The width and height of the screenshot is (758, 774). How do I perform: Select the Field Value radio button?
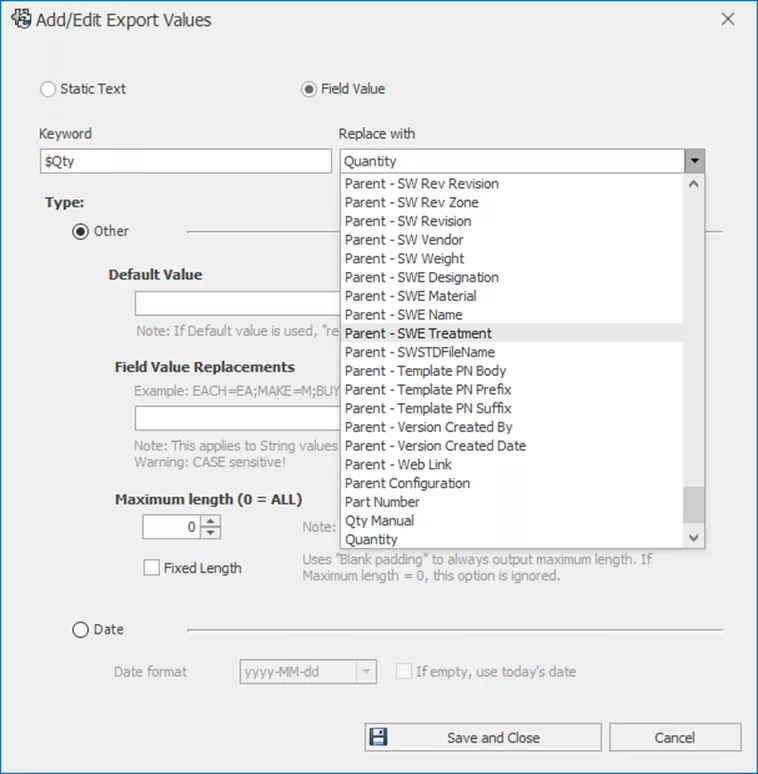309,89
